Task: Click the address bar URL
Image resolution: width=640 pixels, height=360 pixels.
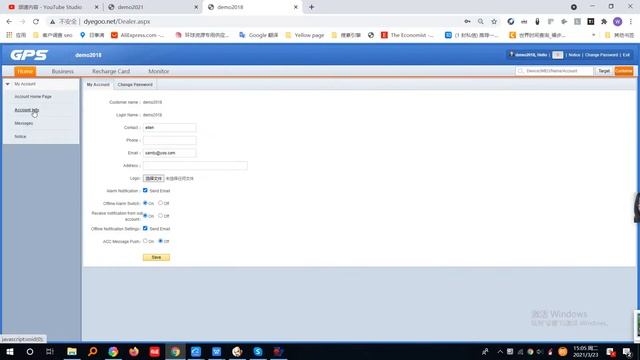Action: tap(117, 21)
